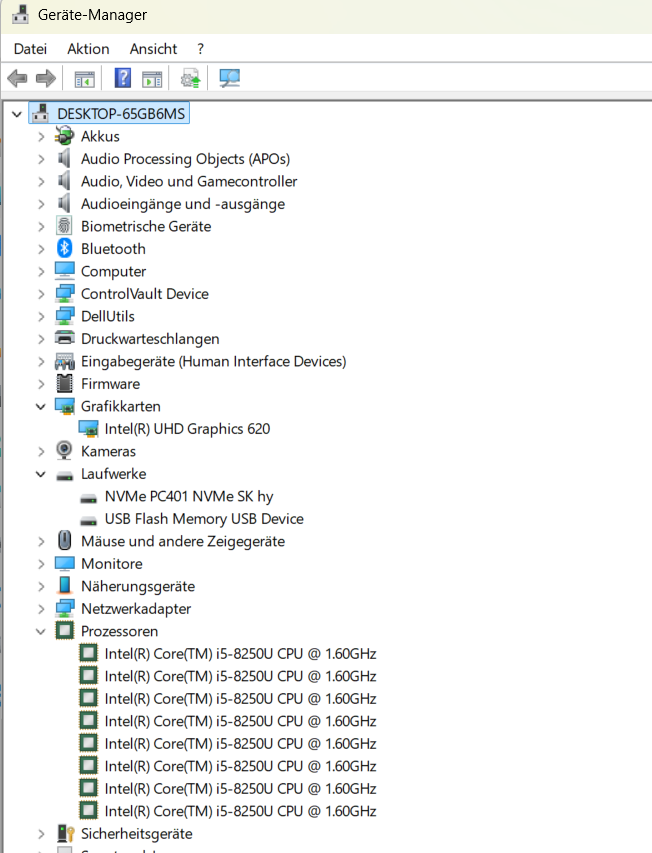This screenshot has height=853, width=652.
Task: Open the Datei menu
Action: (30, 49)
